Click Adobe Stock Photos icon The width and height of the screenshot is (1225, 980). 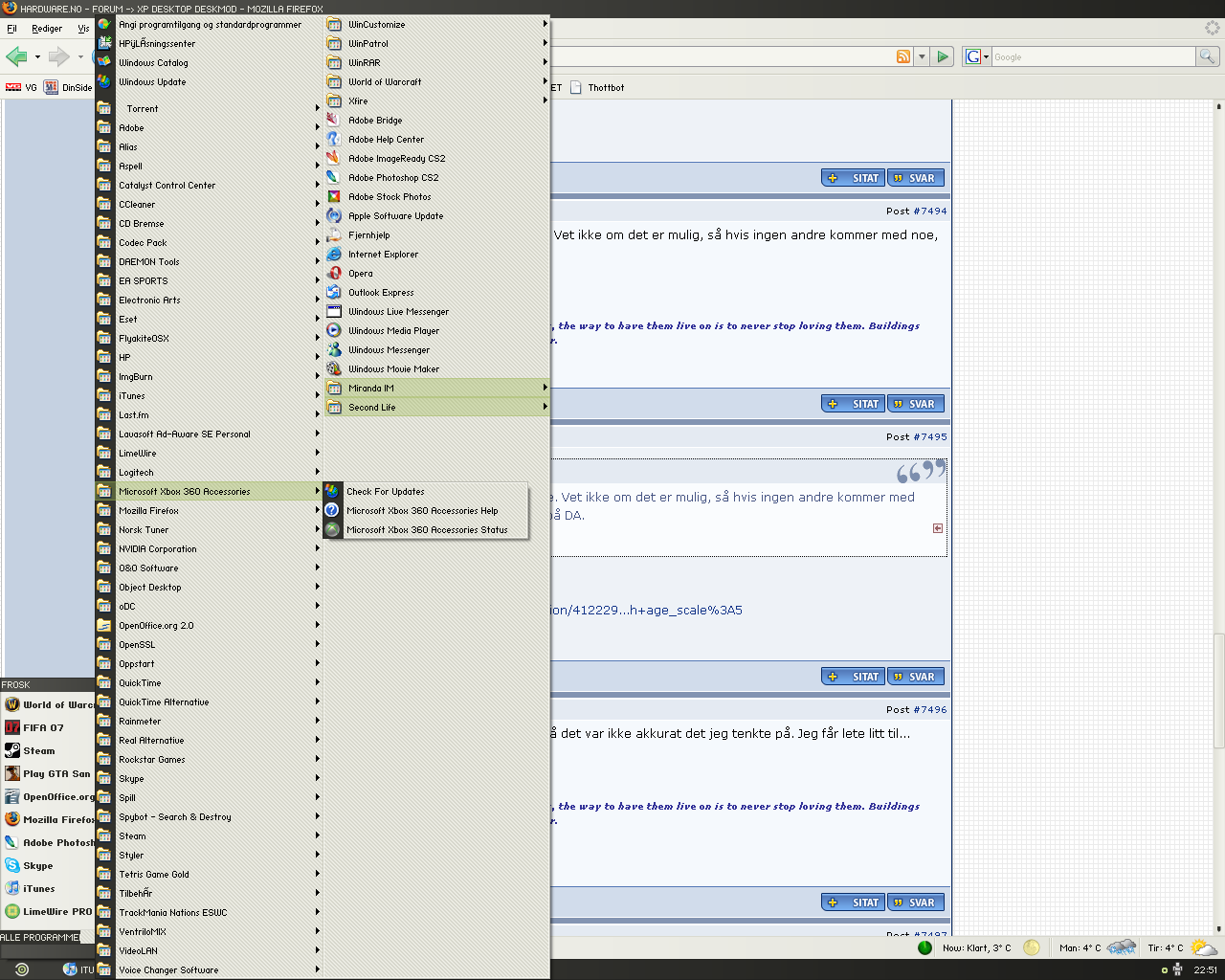(x=333, y=197)
